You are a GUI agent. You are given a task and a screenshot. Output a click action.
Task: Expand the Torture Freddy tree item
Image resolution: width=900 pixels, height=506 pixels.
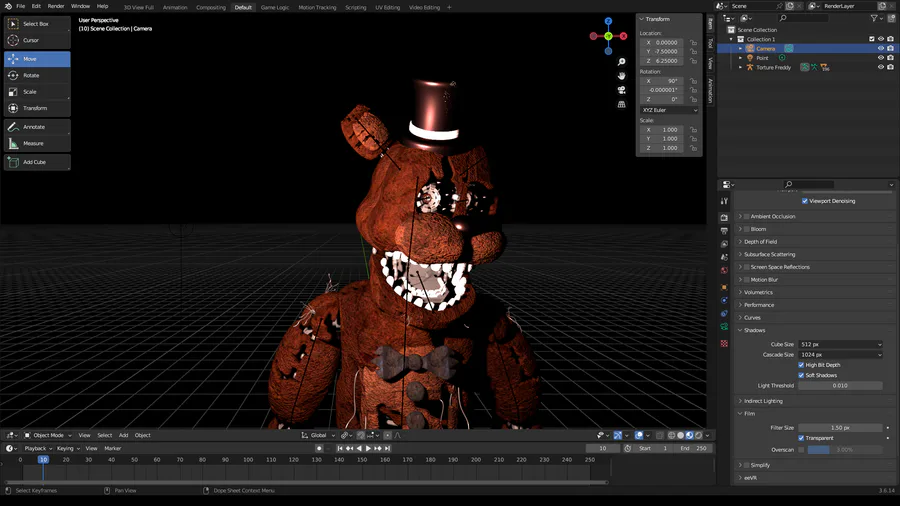coord(740,68)
